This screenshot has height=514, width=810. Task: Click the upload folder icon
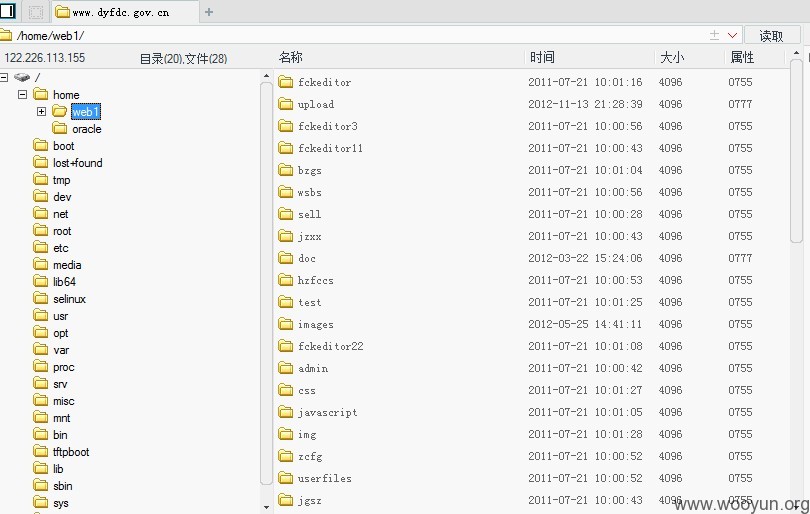(x=286, y=104)
